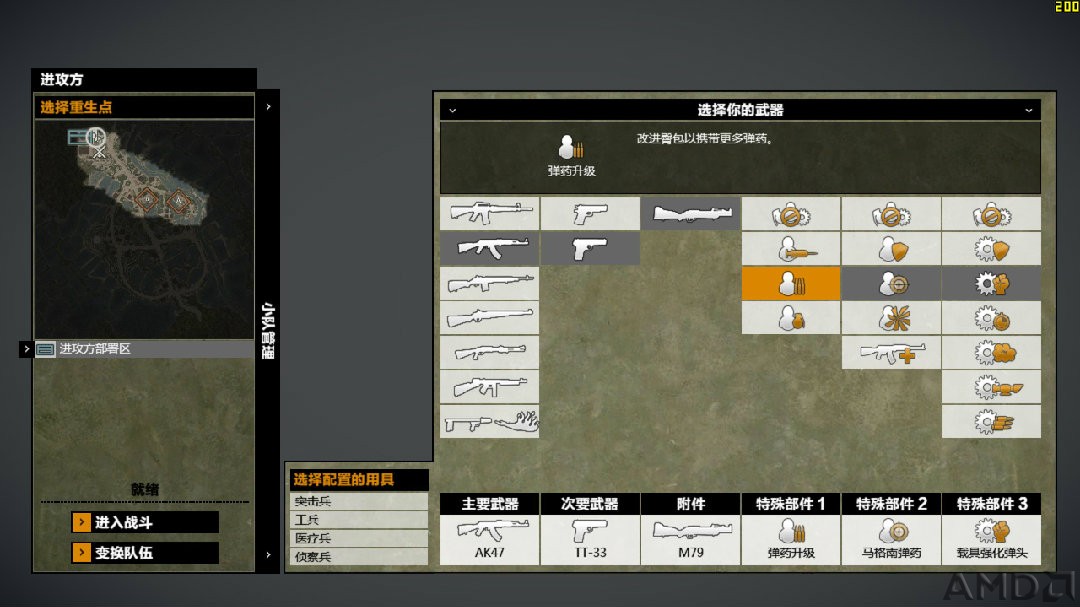Screen dimensions: 1080x607
Task: Select the rifle with plus sign perk
Action: tap(891, 353)
